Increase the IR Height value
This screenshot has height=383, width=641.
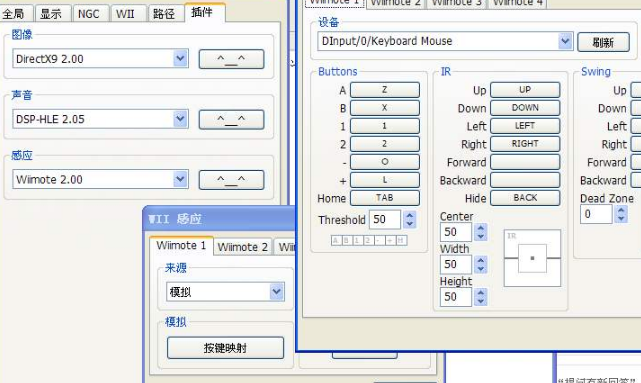coord(481,292)
